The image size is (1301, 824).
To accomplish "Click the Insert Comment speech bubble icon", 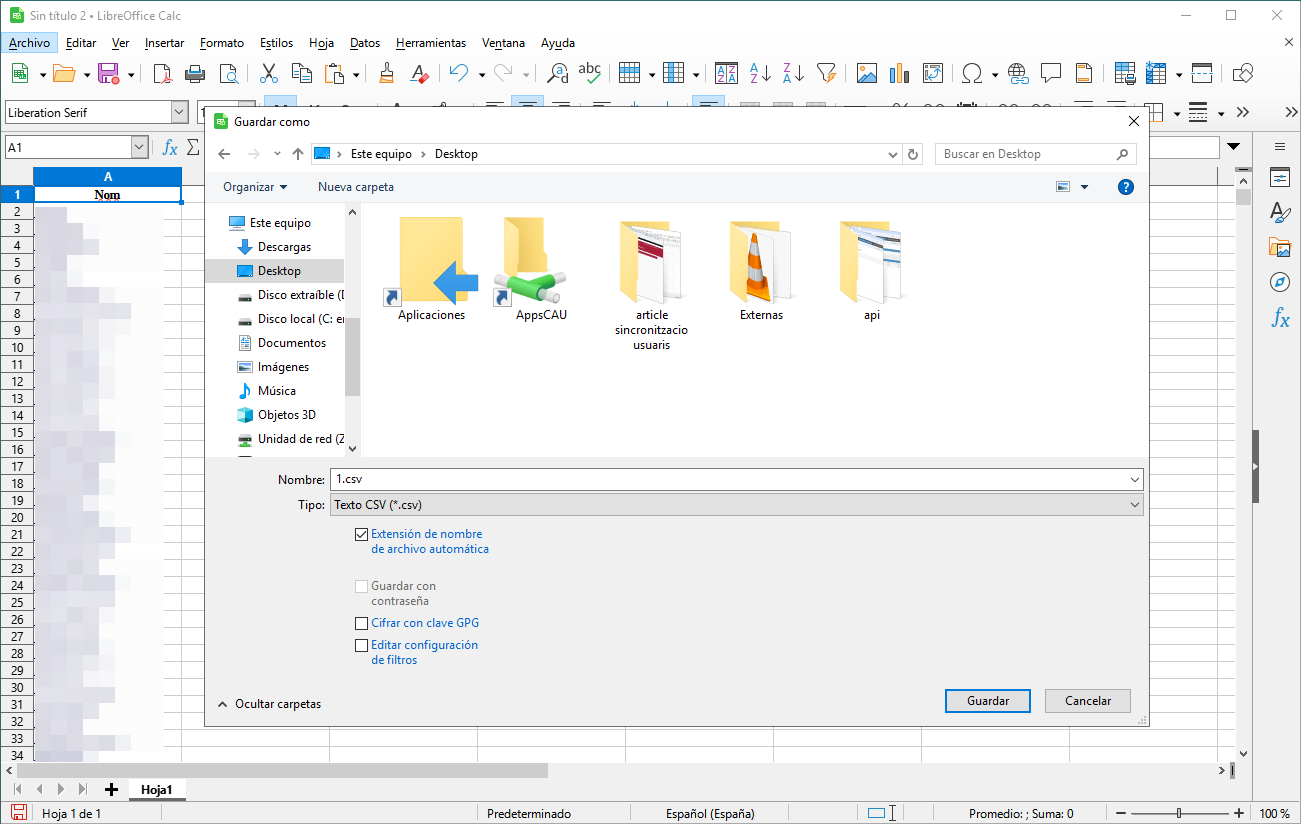I will click(1051, 73).
